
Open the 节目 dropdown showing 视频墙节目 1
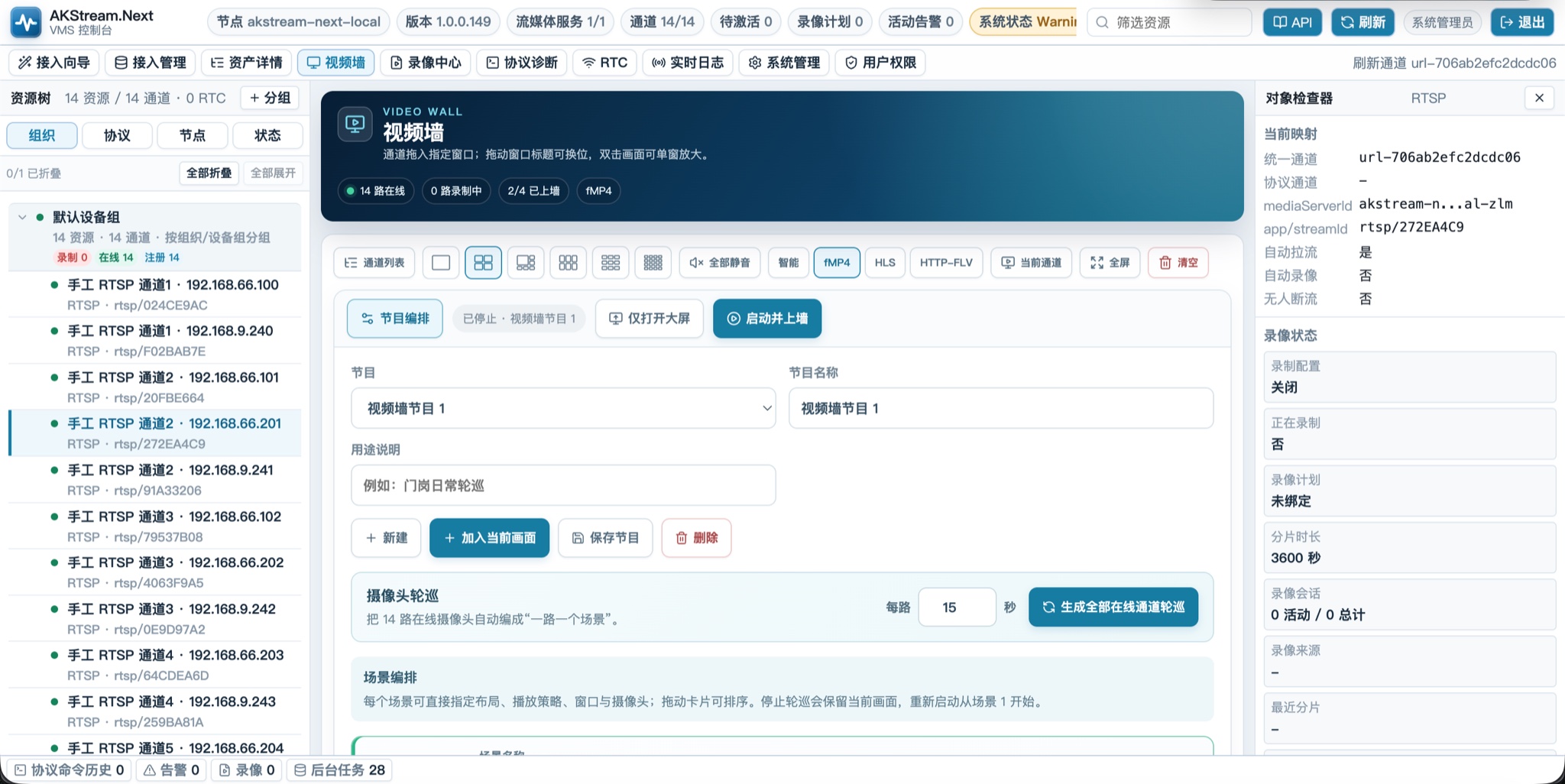click(563, 408)
